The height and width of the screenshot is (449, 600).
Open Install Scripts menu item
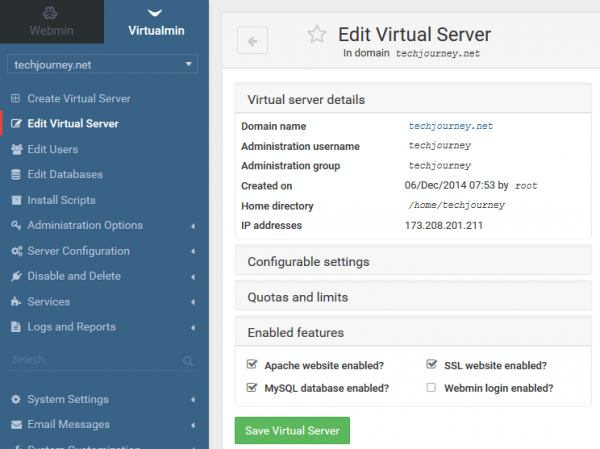[x=61, y=200]
